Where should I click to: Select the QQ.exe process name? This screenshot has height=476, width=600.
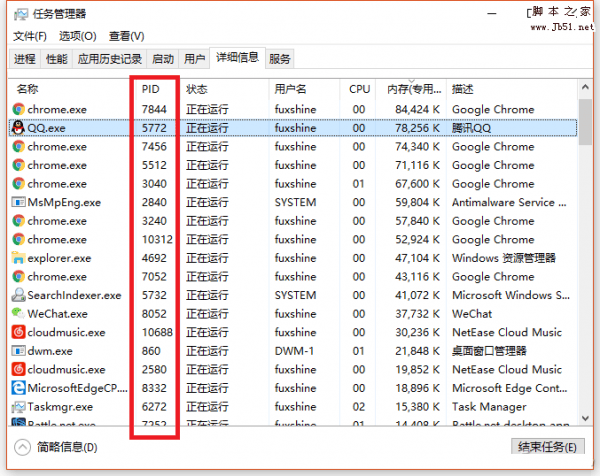tap(46, 128)
